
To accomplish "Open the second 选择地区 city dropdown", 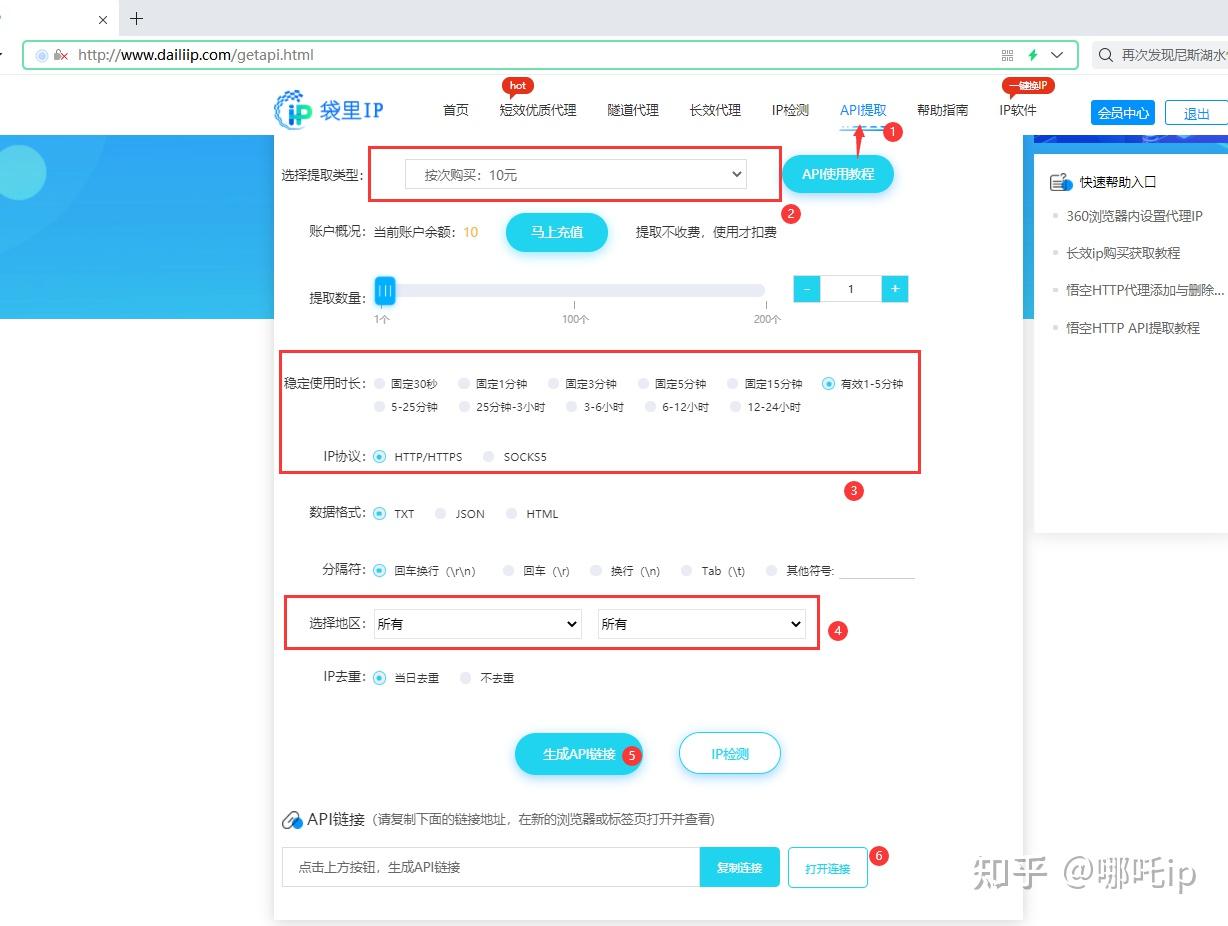I will 701,624.
